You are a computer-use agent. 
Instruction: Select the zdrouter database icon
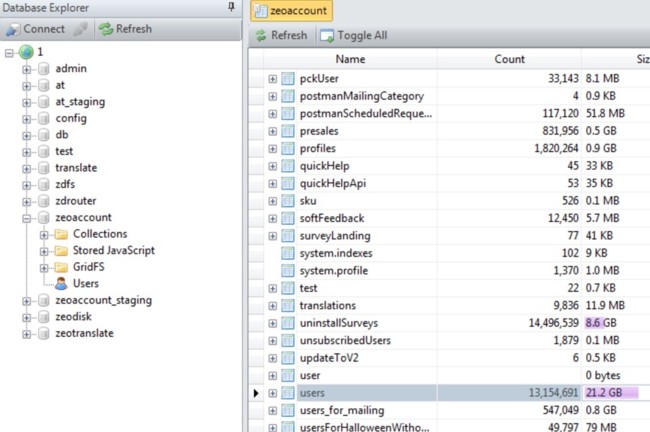click(44, 201)
